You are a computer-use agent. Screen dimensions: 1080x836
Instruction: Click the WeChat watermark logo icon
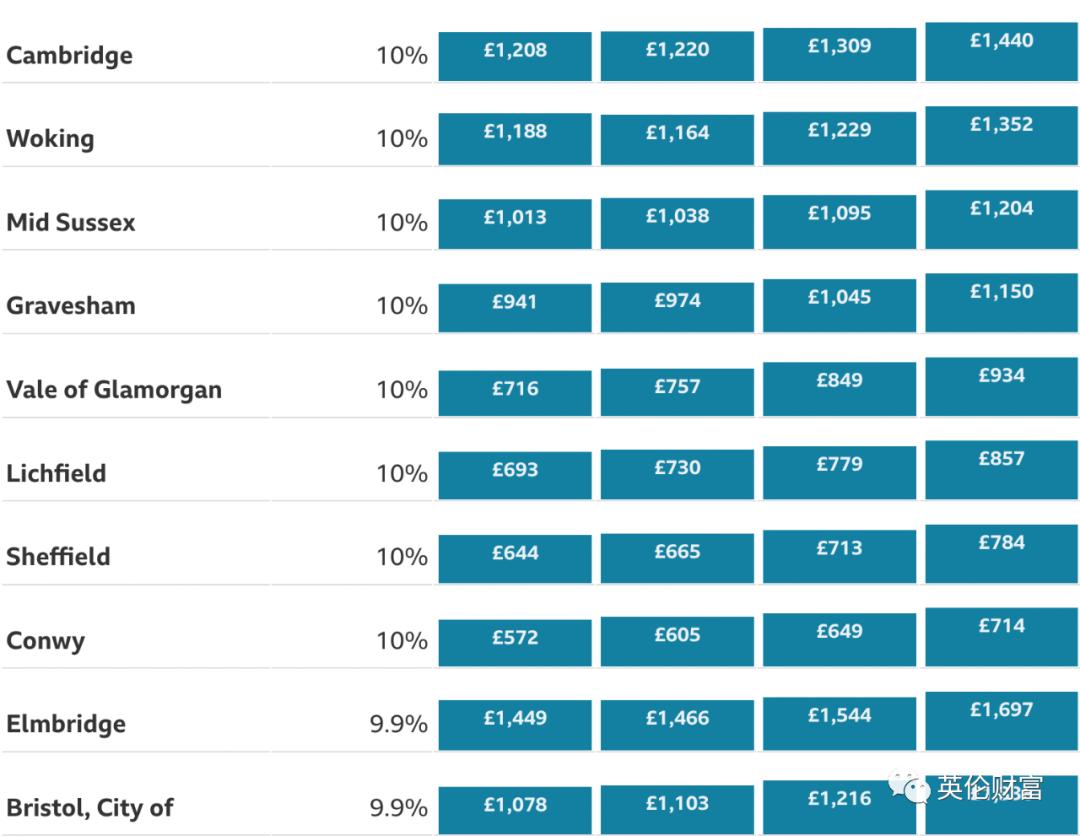(x=910, y=788)
